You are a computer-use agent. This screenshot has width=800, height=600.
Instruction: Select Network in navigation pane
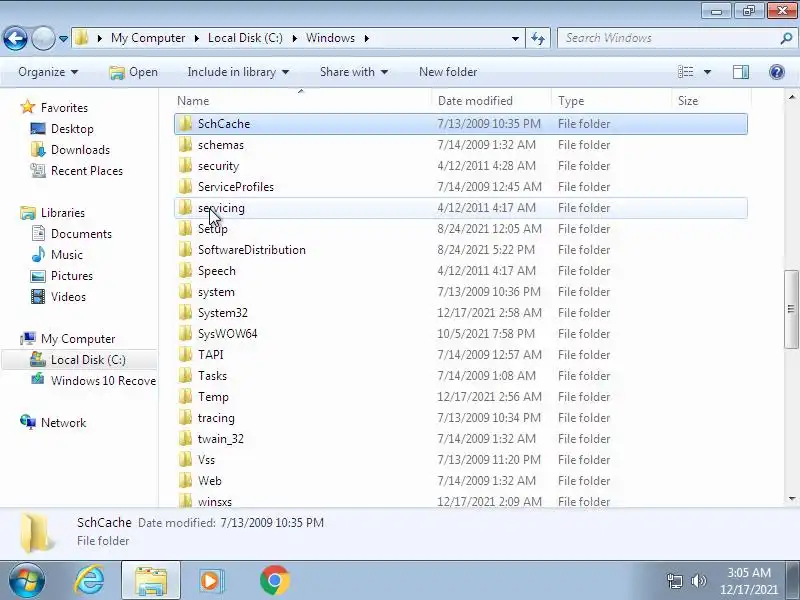(63, 422)
